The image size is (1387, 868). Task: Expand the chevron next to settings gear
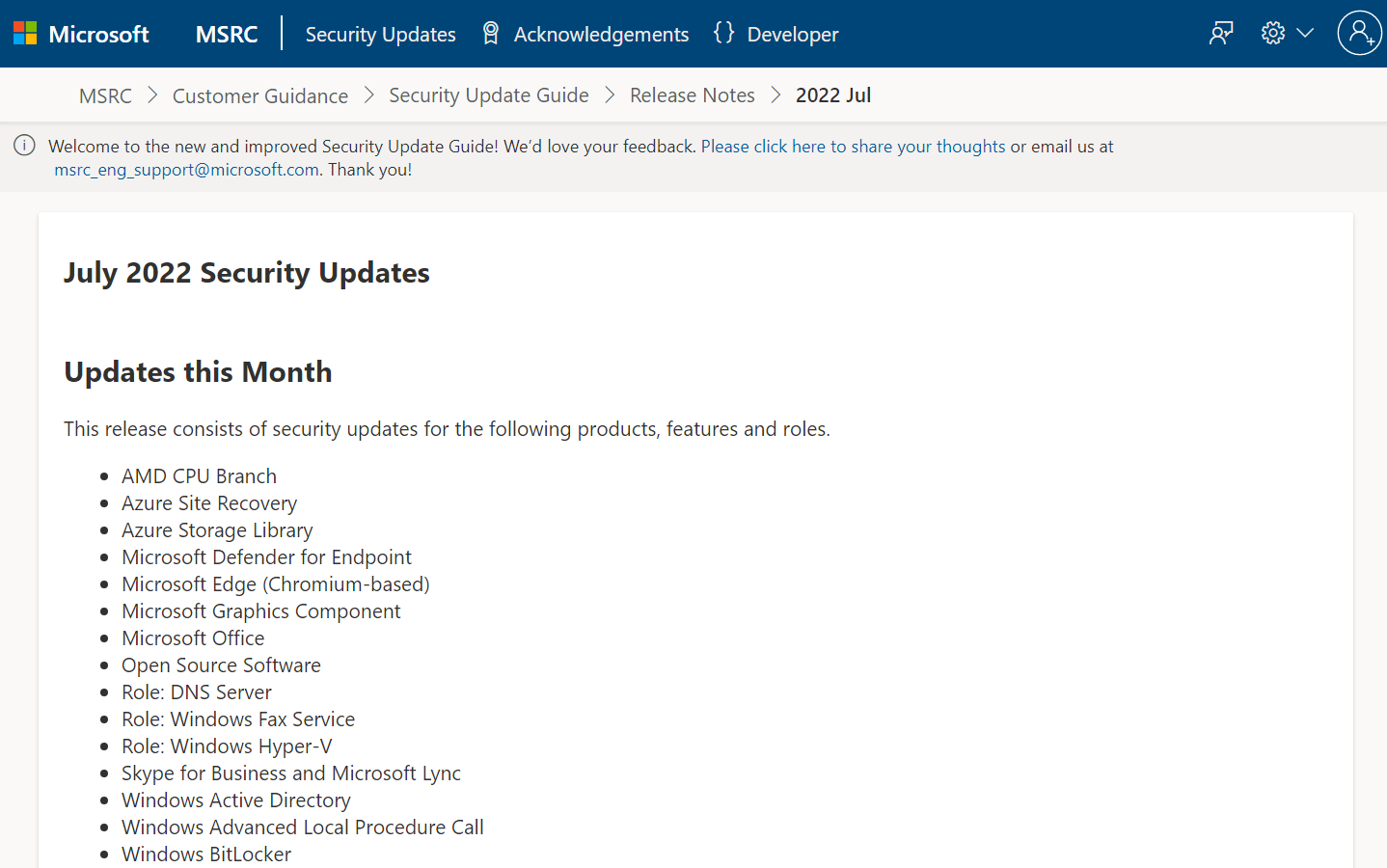point(1305,34)
